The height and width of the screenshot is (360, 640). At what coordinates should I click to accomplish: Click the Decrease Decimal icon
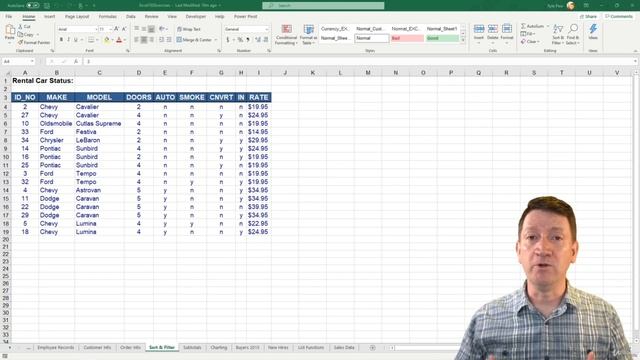(266, 40)
